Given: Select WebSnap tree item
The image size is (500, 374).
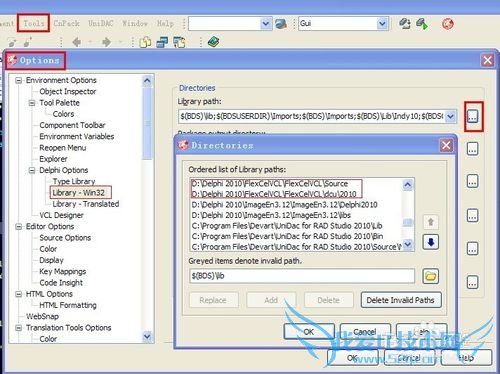Looking at the screenshot, I should click(42, 316).
